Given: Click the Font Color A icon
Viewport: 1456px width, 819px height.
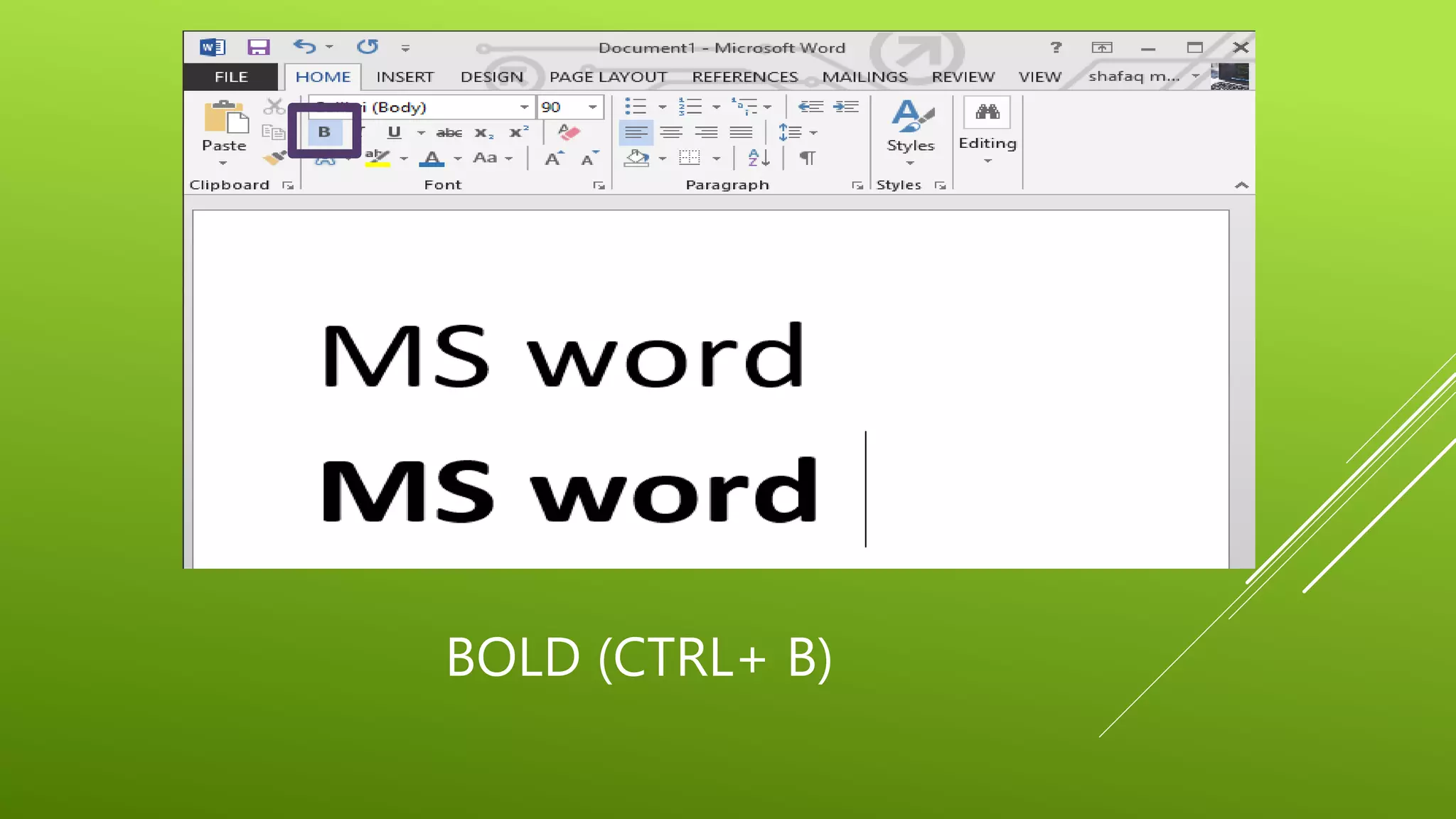Looking at the screenshot, I should point(432,158).
